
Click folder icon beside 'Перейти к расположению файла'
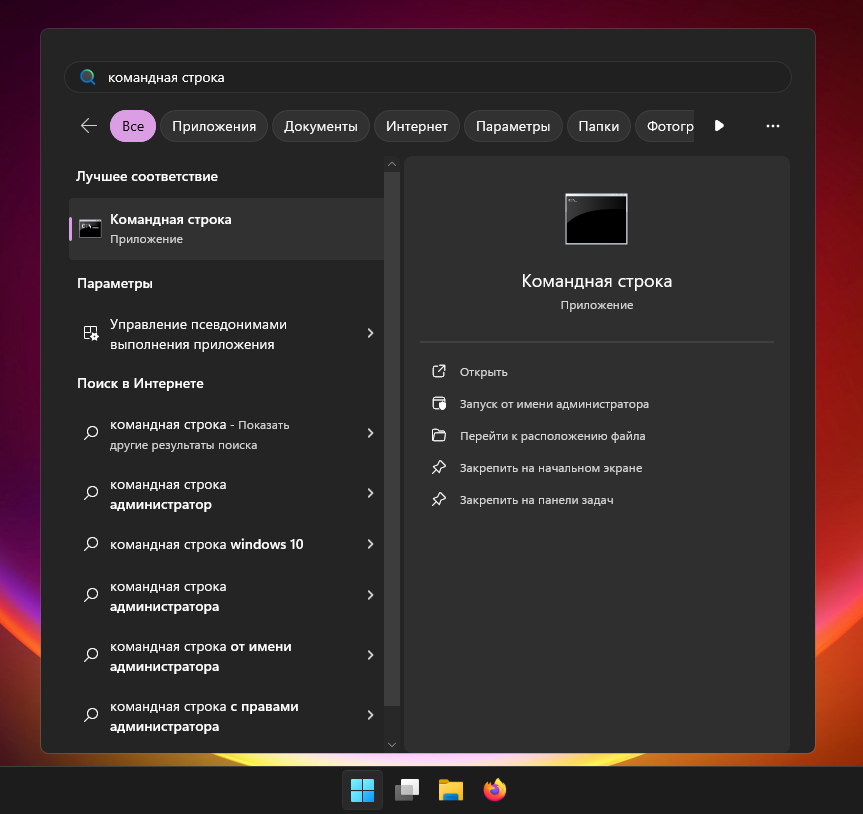[x=439, y=435]
